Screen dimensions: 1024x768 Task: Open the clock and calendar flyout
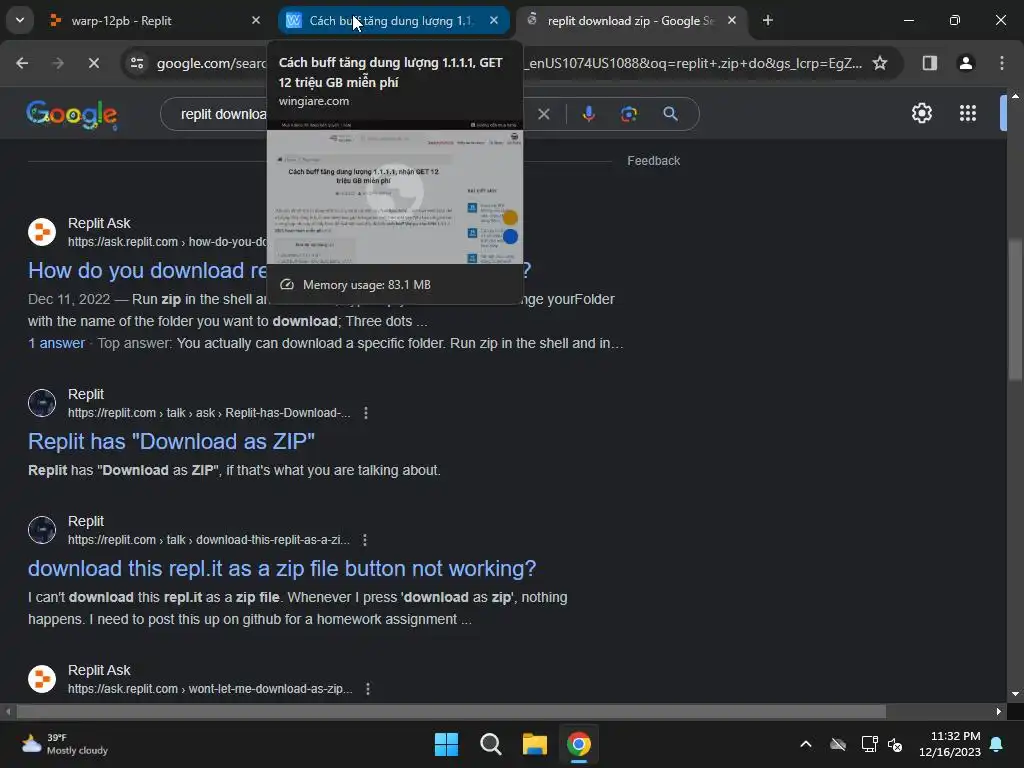point(950,744)
